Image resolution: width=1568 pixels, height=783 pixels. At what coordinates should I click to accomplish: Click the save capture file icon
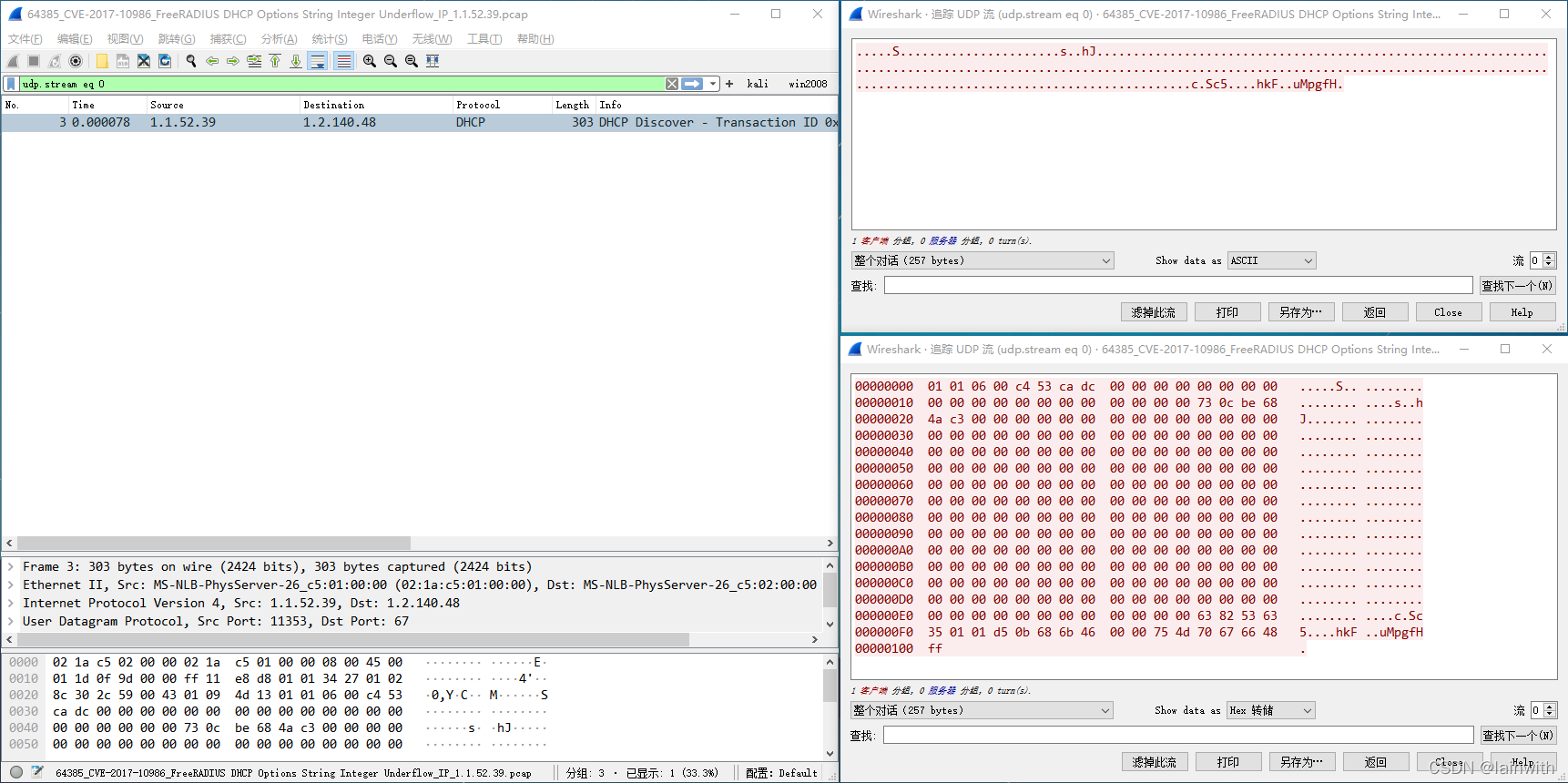point(123,61)
